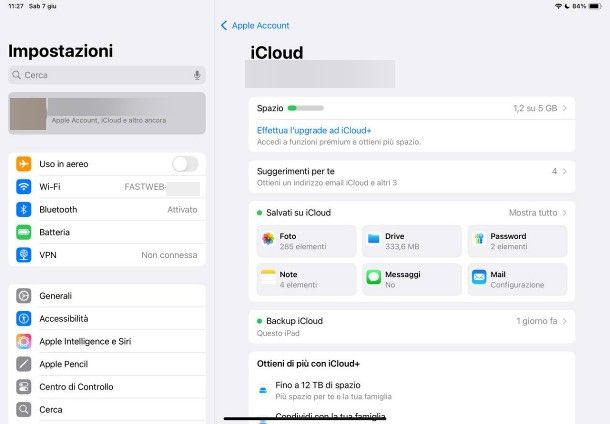Toggle the Uso in aereo switch

(x=185, y=164)
